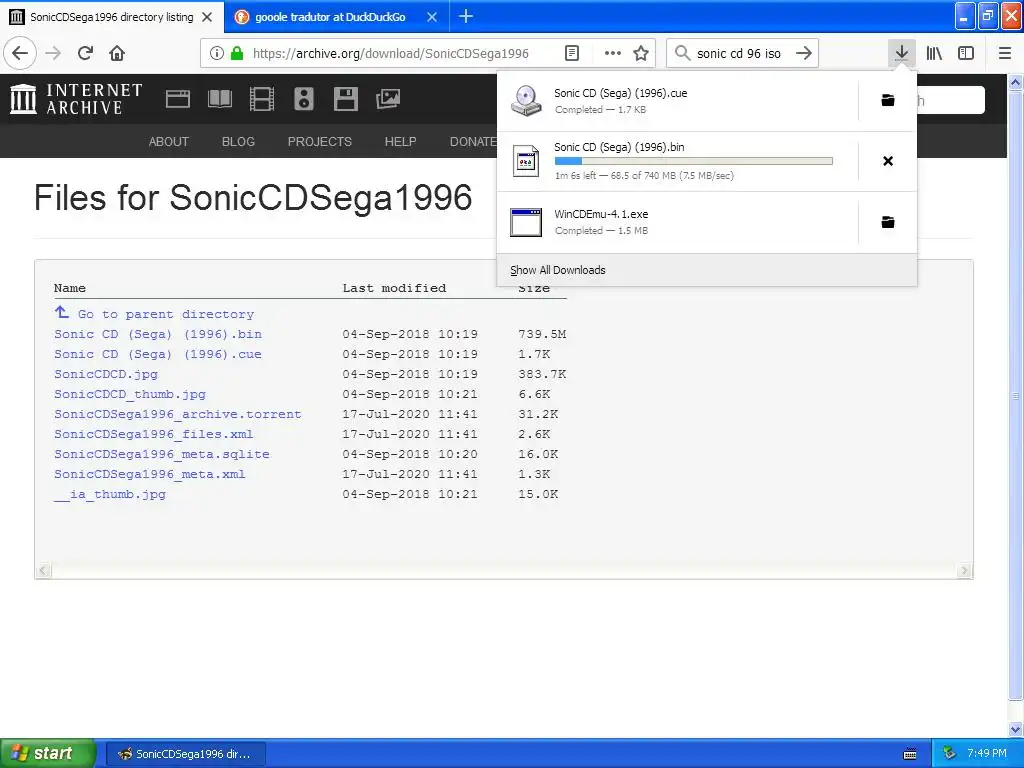Open the WinCDEmu-4.1.exe download entry
The width and height of the screenshot is (1024, 768).
click(678, 222)
